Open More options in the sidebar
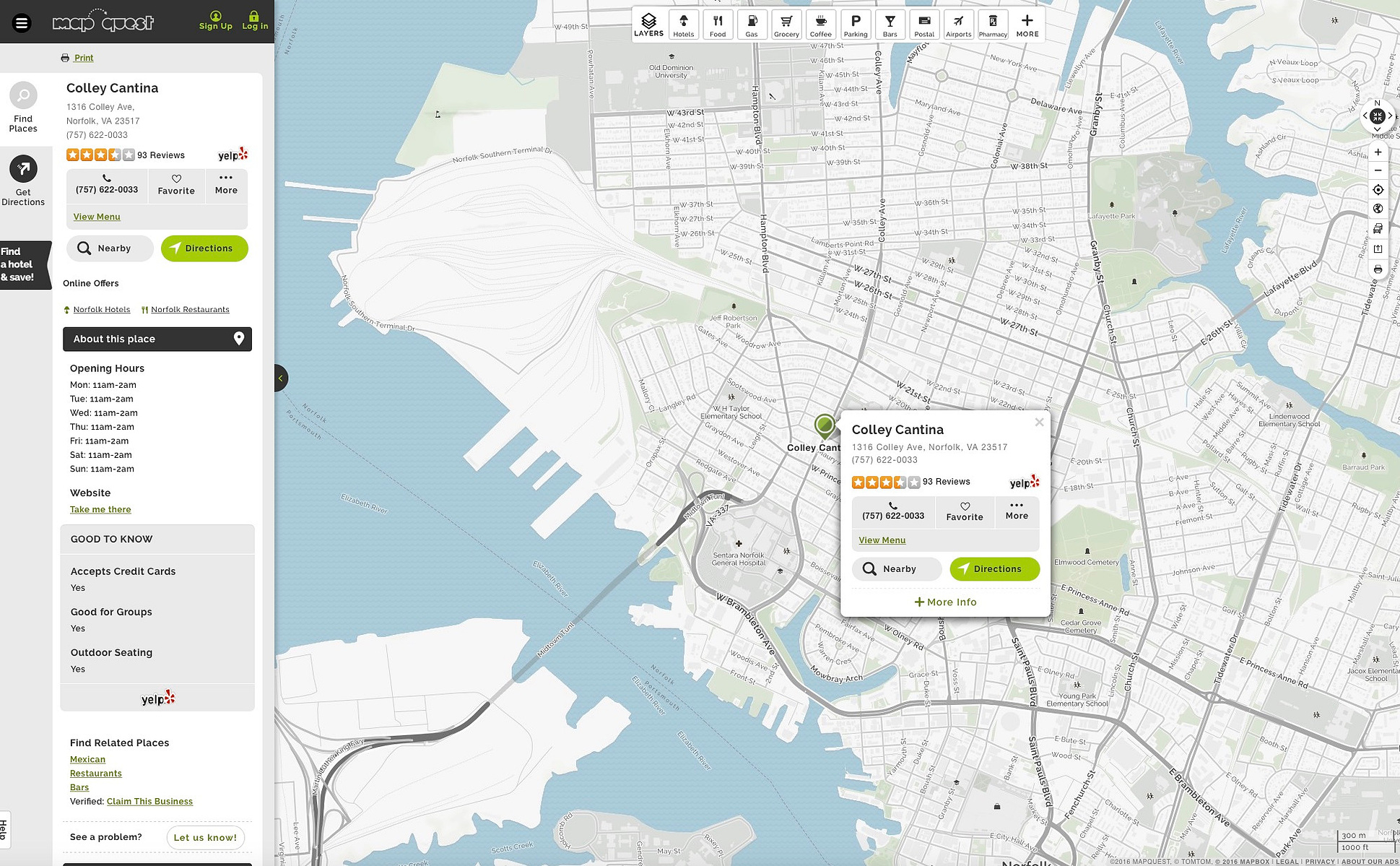 tap(226, 185)
